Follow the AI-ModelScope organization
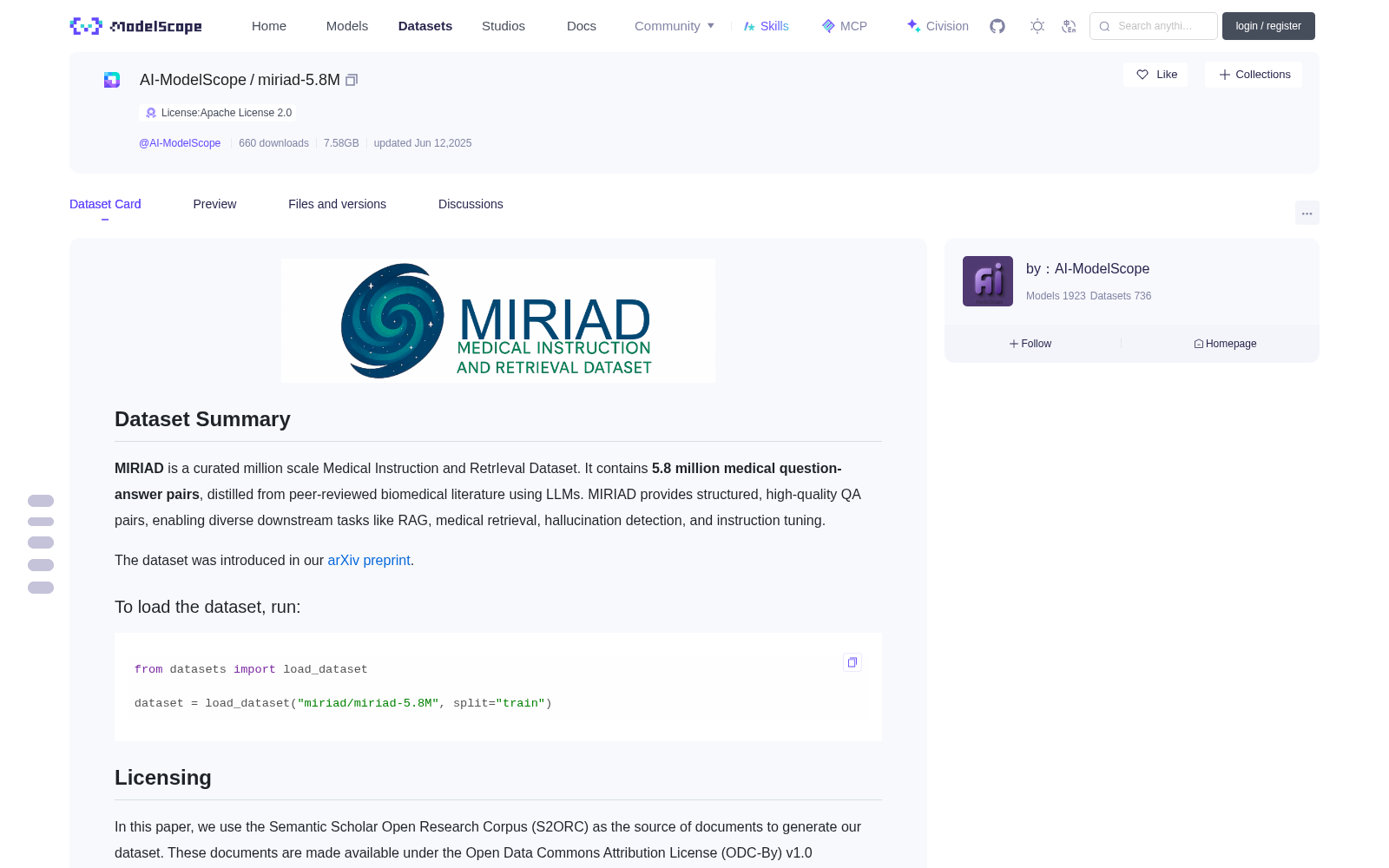The width and height of the screenshot is (1389, 868). (x=1030, y=344)
